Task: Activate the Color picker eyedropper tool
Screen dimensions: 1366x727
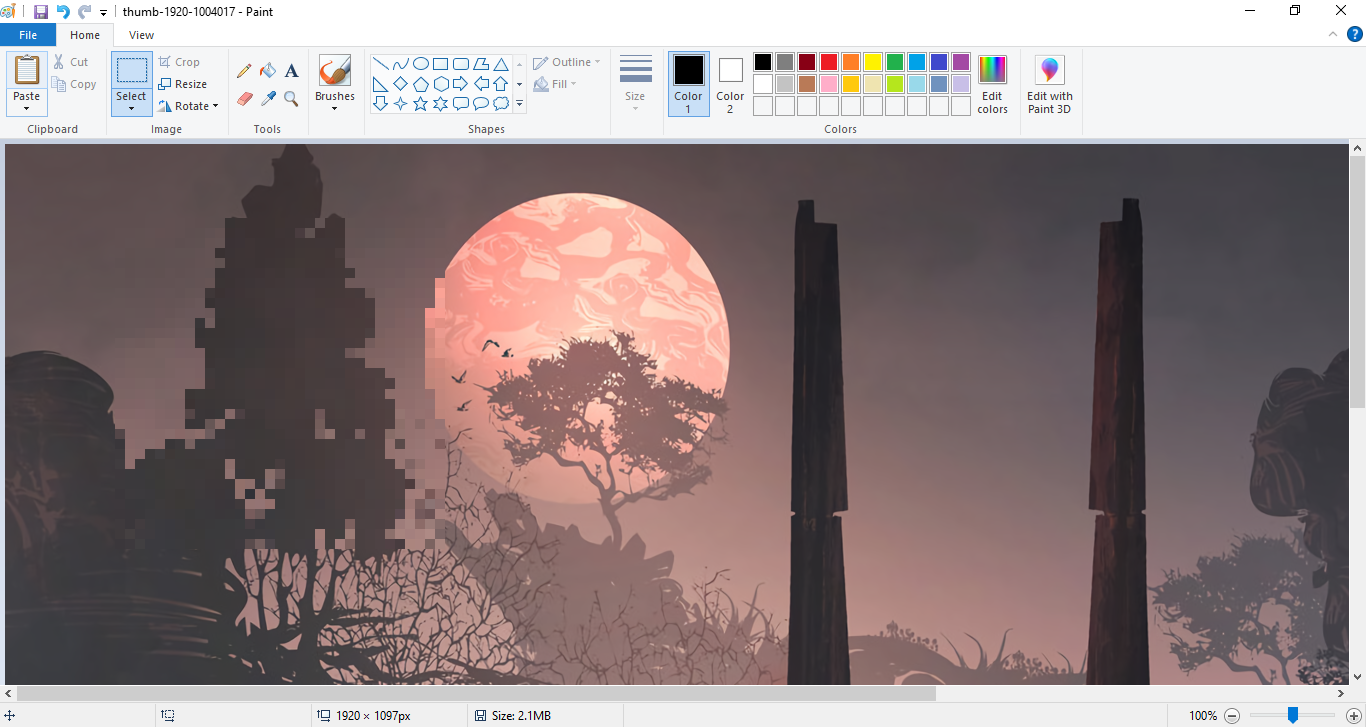Action: (x=268, y=98)
